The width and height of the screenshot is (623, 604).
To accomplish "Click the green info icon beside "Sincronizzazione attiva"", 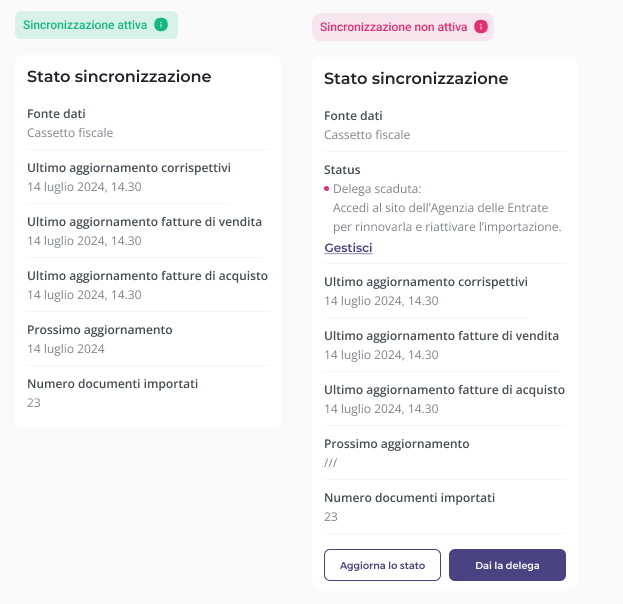I will click(161, 25).
